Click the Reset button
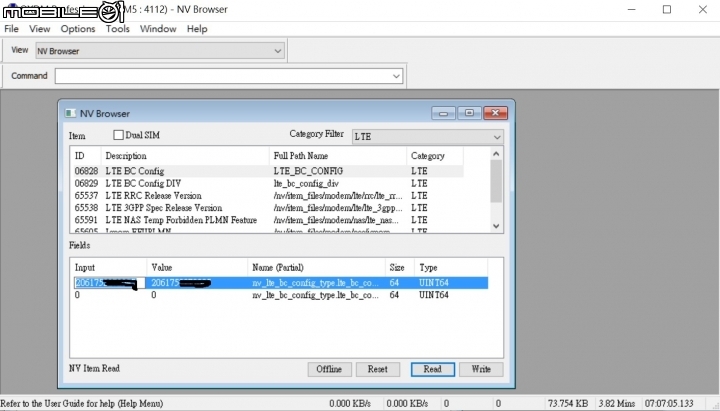The width and height of the screenshot is (720, 411). click(x=377, y=369)
